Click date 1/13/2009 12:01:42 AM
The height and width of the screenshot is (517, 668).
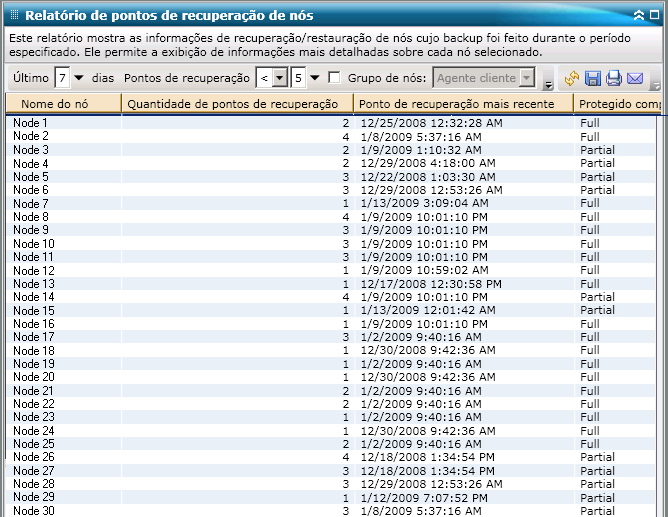pos(428,310)
